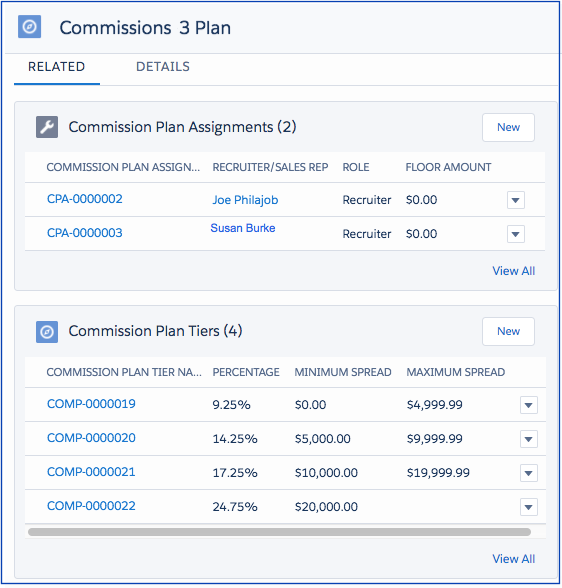Click the Commissions 3 Plan compass icon
This screenshot has width=562, height=588.
pyautogui.click(x=30, y=27)
